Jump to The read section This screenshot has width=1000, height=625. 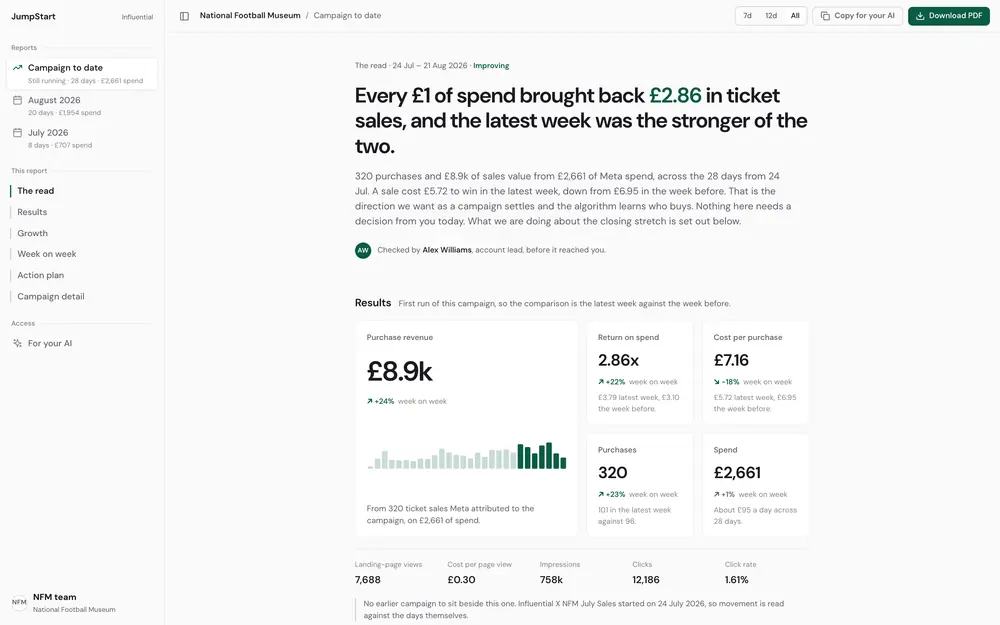[36, 191]
